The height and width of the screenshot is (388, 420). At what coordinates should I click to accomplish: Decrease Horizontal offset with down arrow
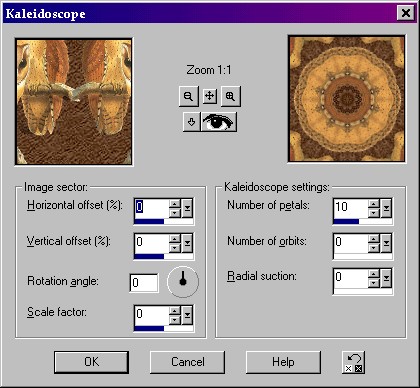pos(175,213)
